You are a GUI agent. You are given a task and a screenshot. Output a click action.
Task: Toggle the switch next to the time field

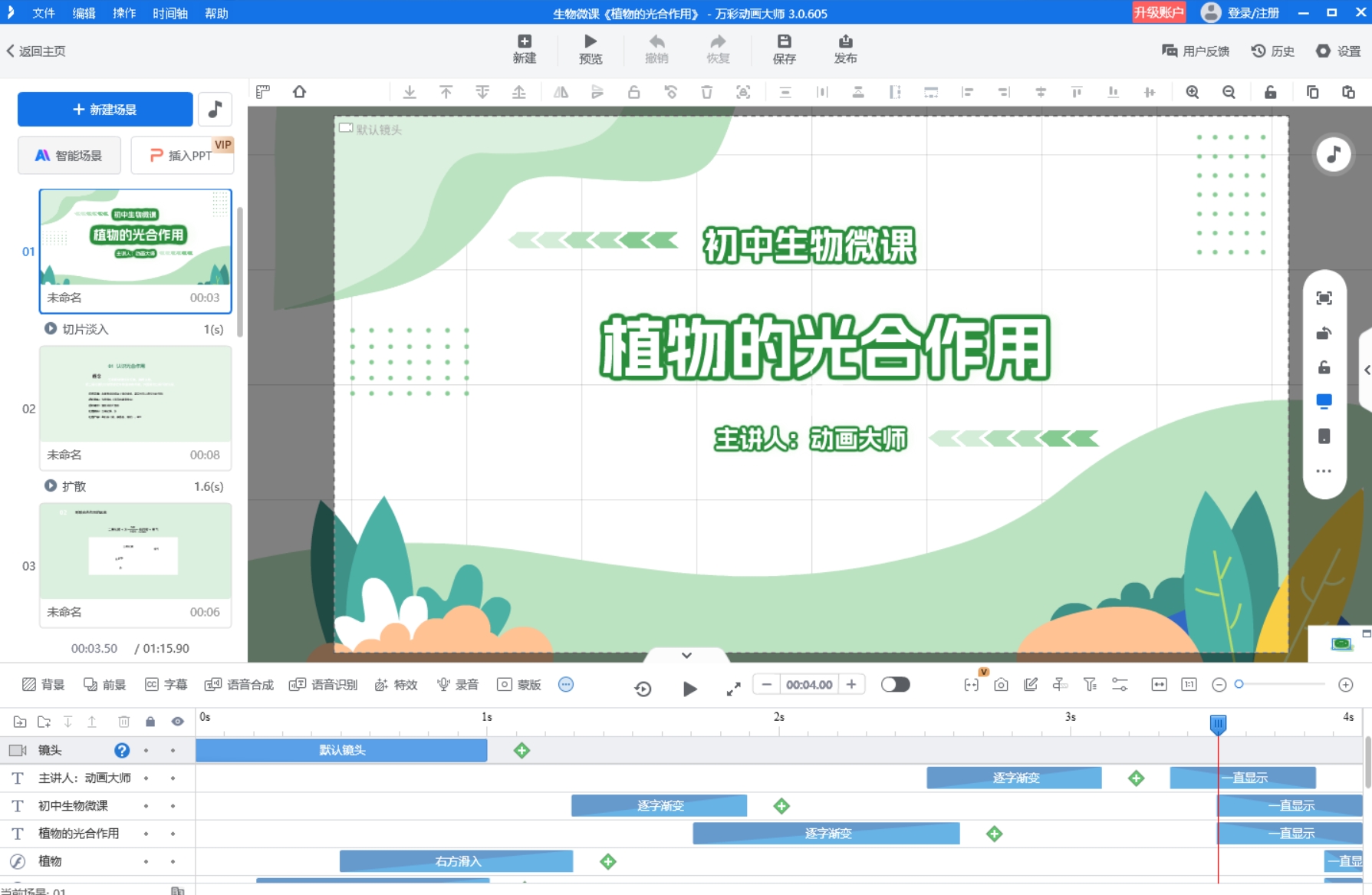click(x=895, y=684)
